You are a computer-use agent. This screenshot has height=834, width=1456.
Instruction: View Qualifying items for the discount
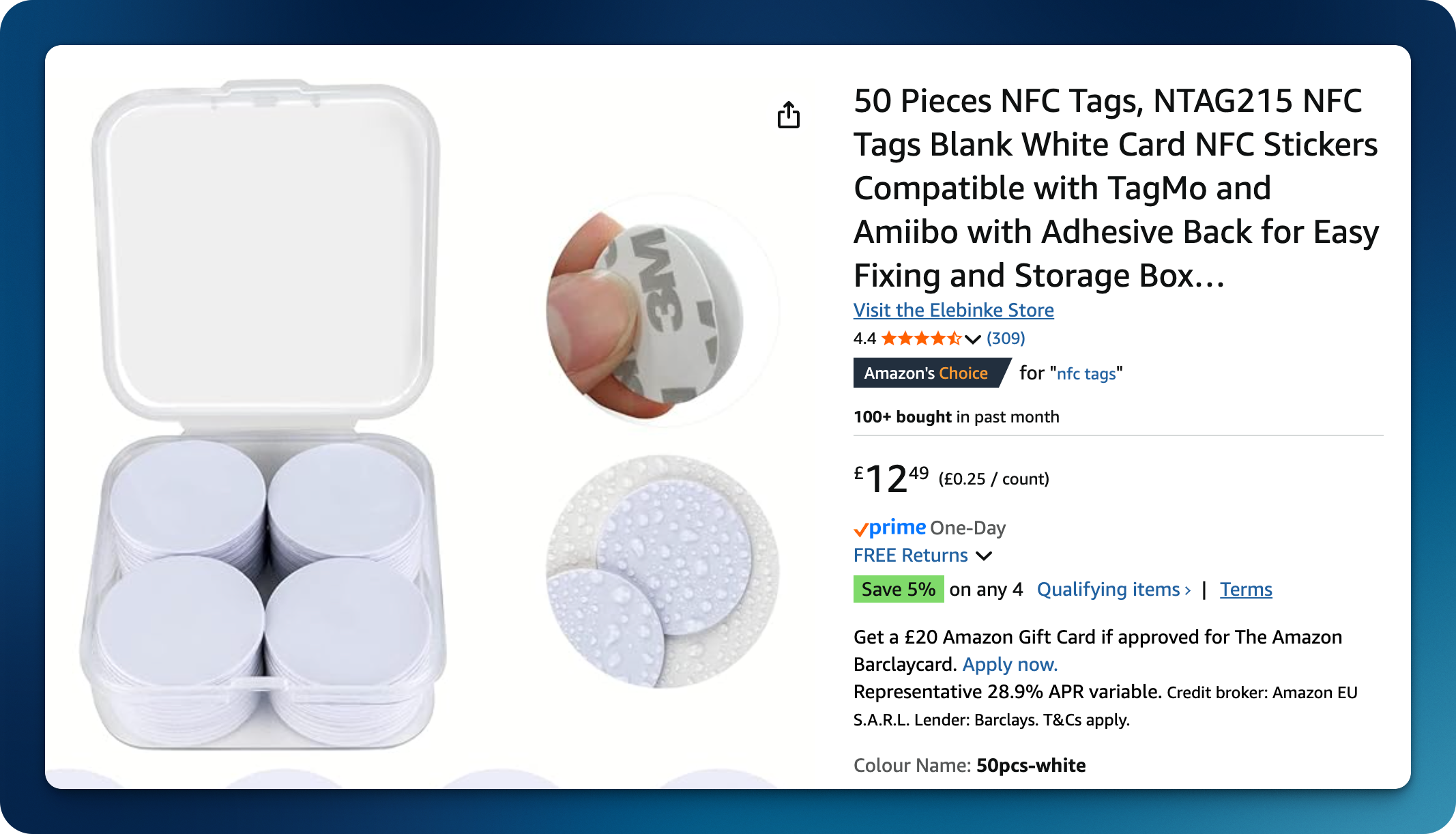point(1113,589)
